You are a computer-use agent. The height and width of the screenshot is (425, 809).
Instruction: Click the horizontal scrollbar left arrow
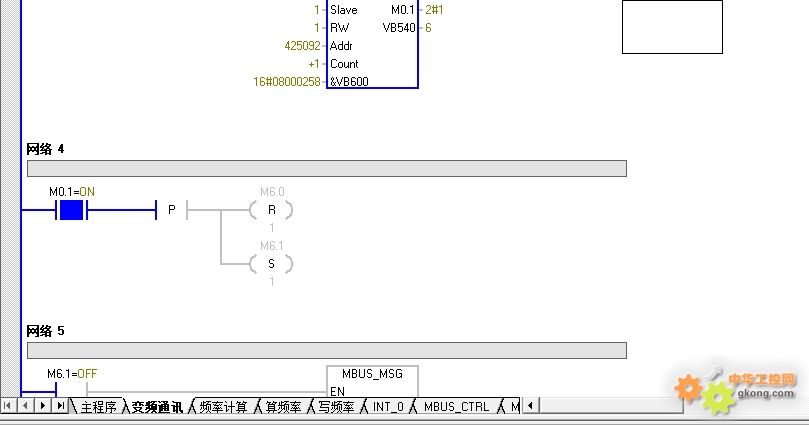coord(530,405)
